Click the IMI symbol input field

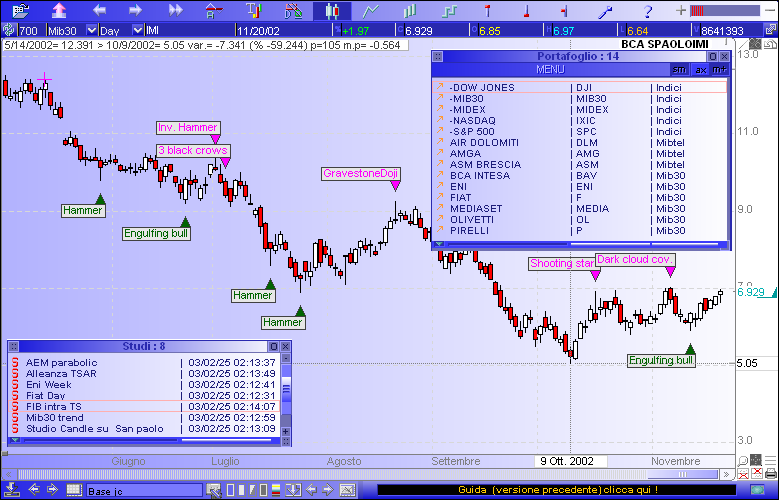pyautogui.click(x=188, y=30)
